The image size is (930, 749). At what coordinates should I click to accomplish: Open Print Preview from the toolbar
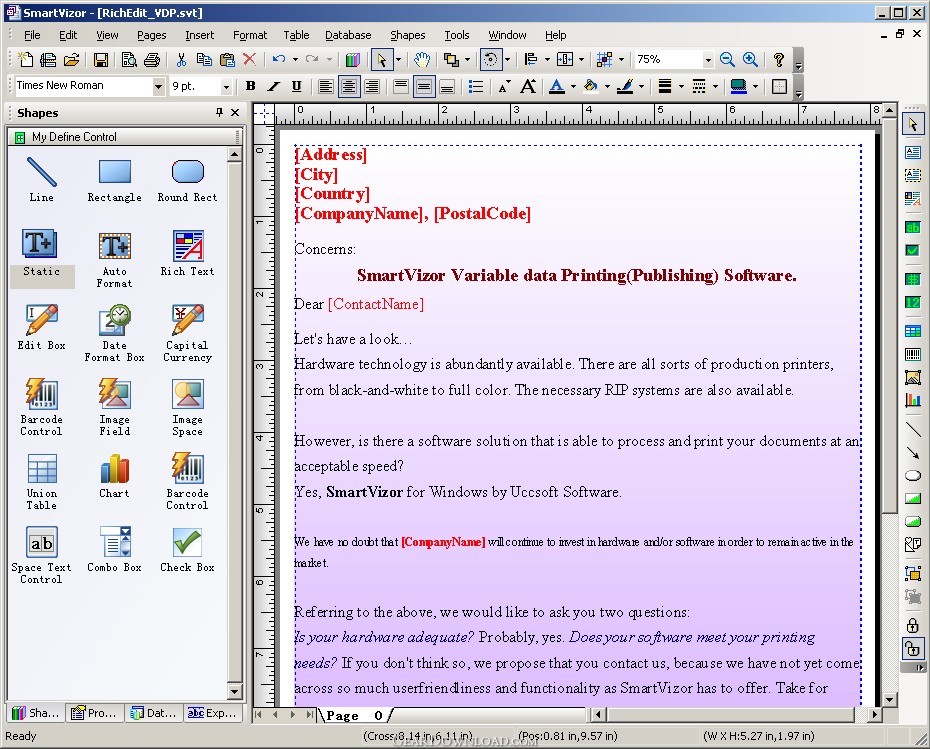click(x=129, y=59)
